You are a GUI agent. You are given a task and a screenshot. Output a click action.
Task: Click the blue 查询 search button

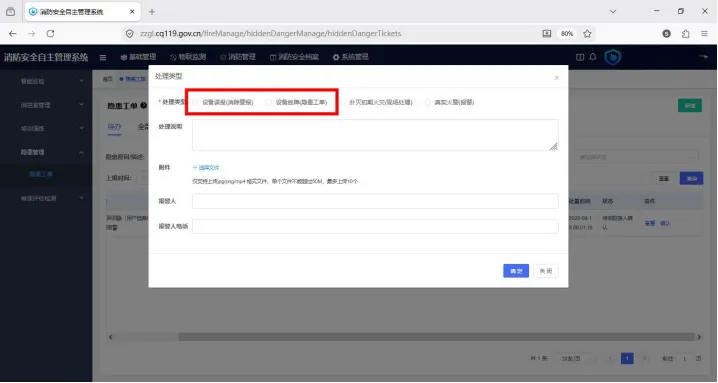coord(691,178)
